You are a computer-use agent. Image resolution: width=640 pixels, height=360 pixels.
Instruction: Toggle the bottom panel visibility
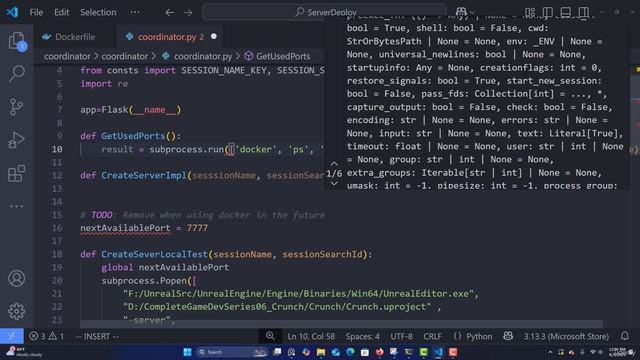565,13
